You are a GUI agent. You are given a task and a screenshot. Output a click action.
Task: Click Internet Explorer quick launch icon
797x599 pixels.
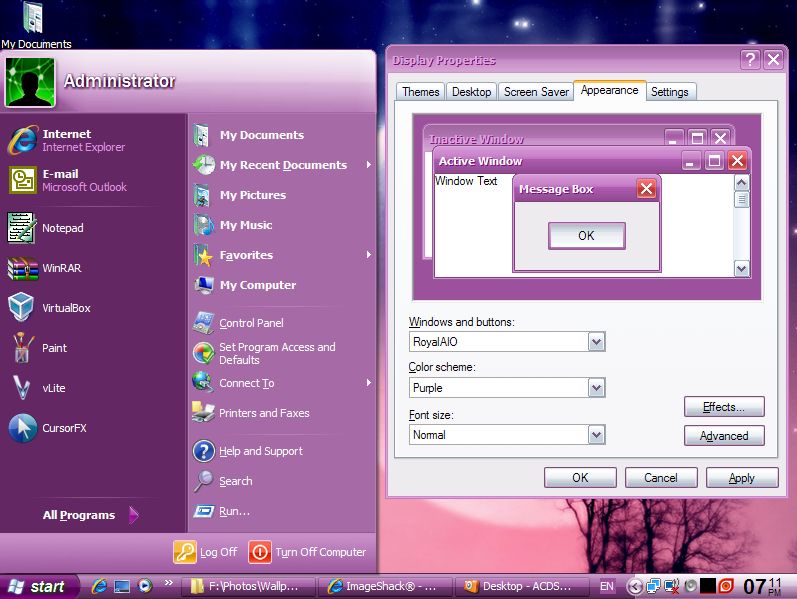[x=99, y=586]
